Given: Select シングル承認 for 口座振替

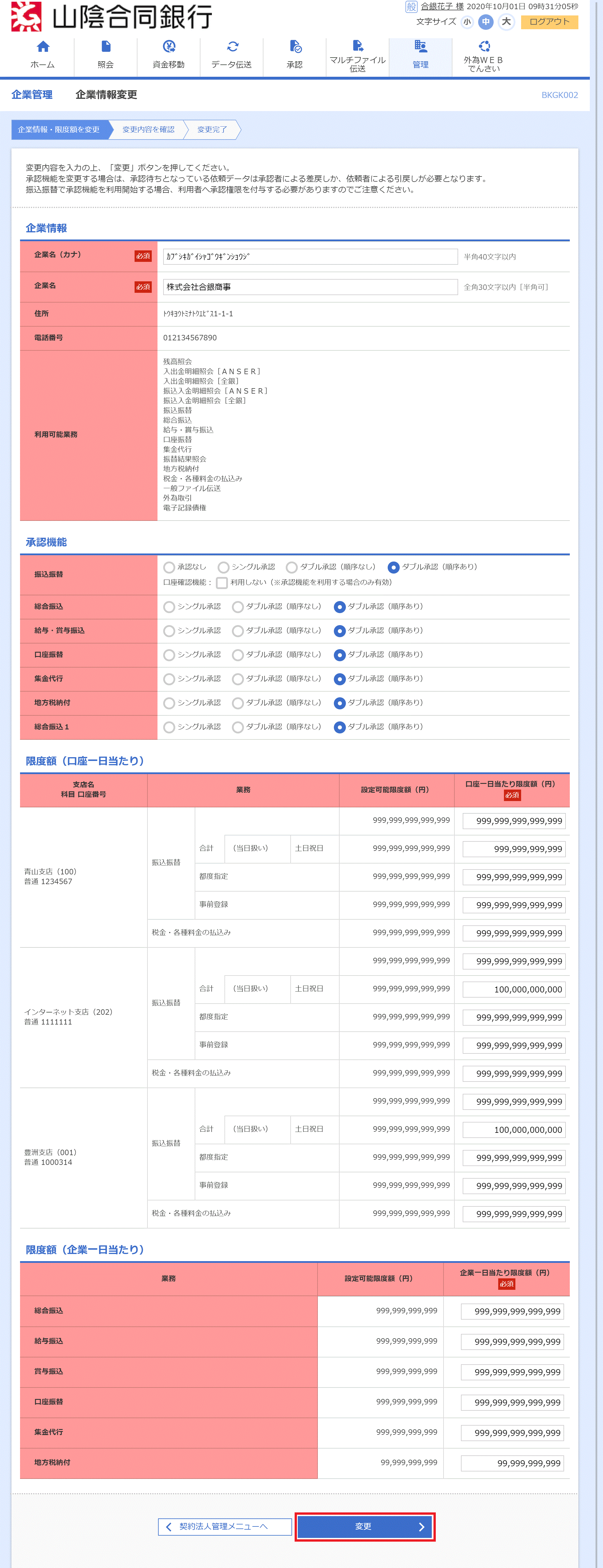Looking at the screenshot, I should [x=169, y=655].
